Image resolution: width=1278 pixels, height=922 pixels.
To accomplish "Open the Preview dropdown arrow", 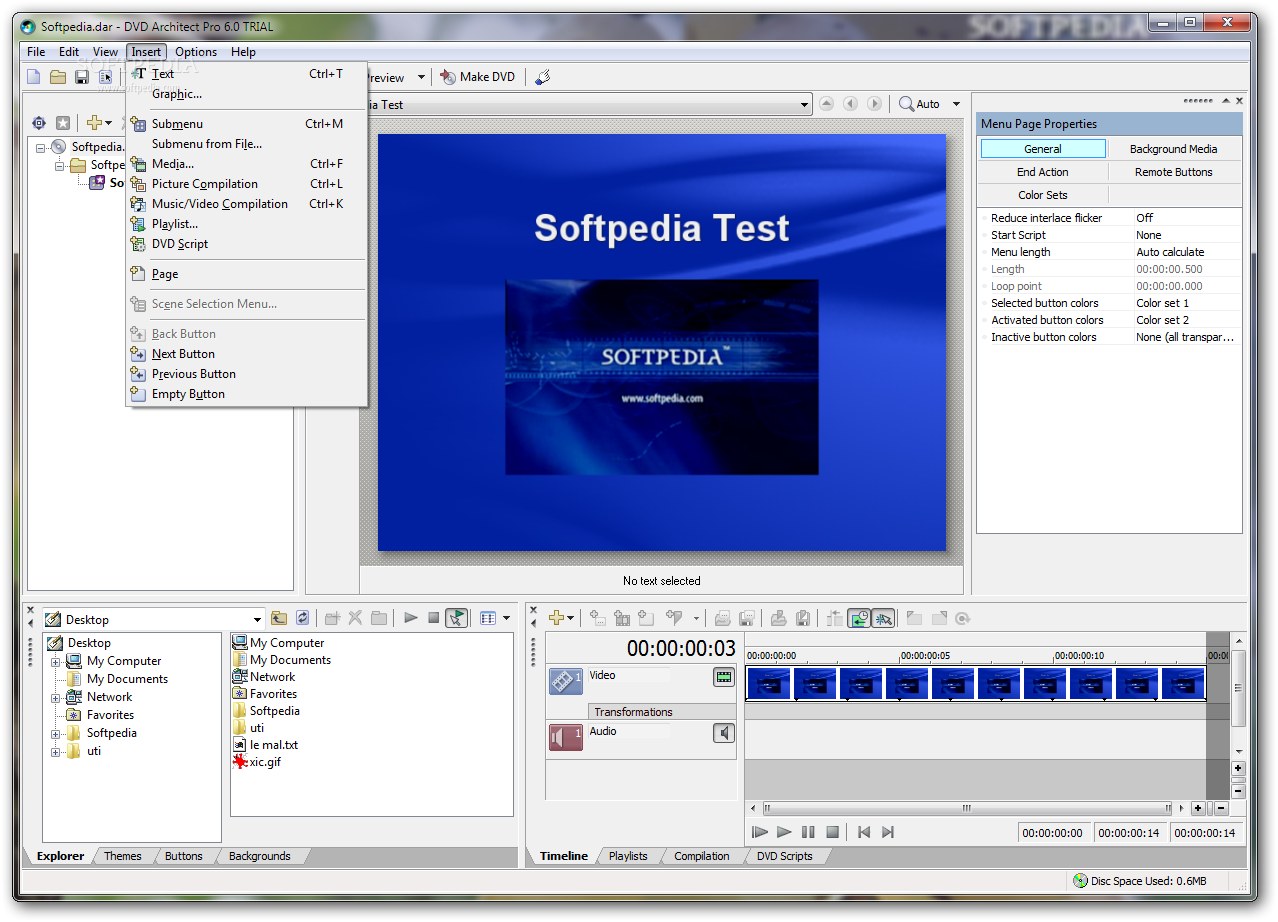I will [x=421, y=77].
